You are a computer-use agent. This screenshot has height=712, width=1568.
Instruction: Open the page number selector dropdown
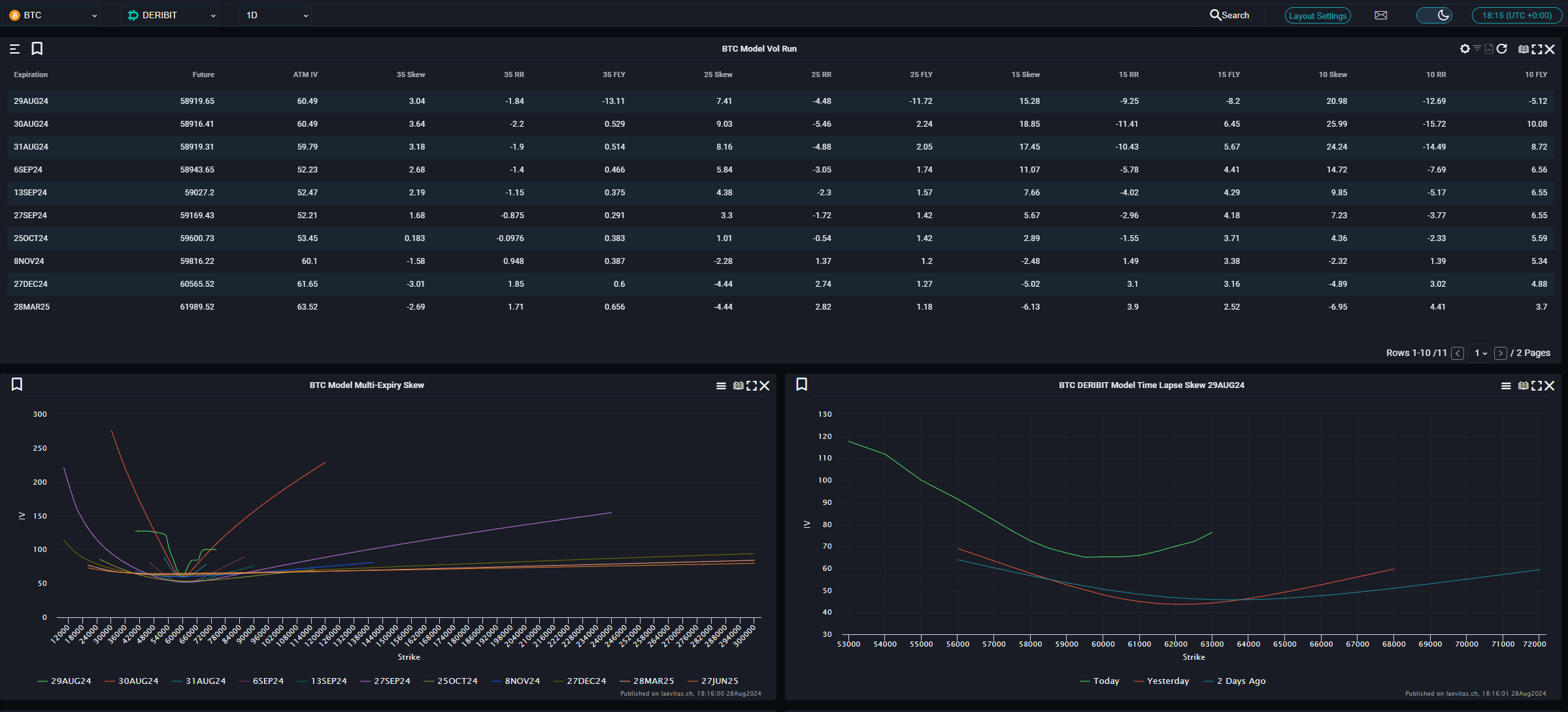click(1480, 353)
